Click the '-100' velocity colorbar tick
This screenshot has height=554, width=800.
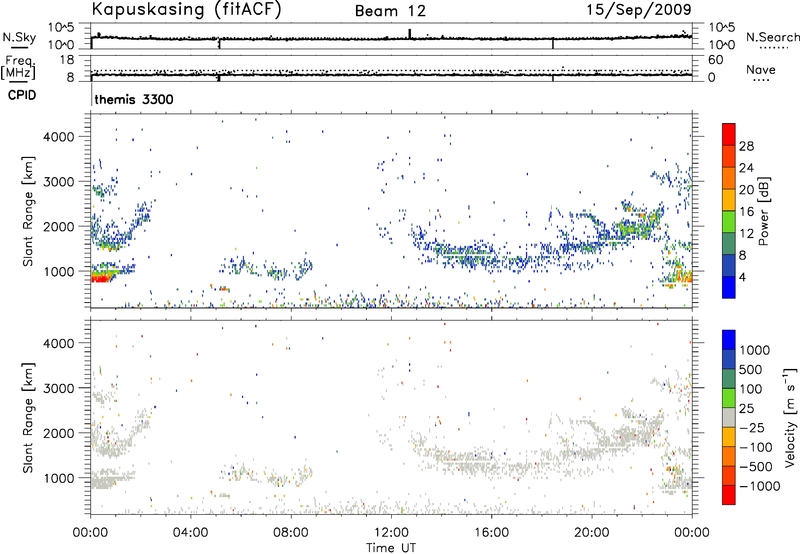756,447
